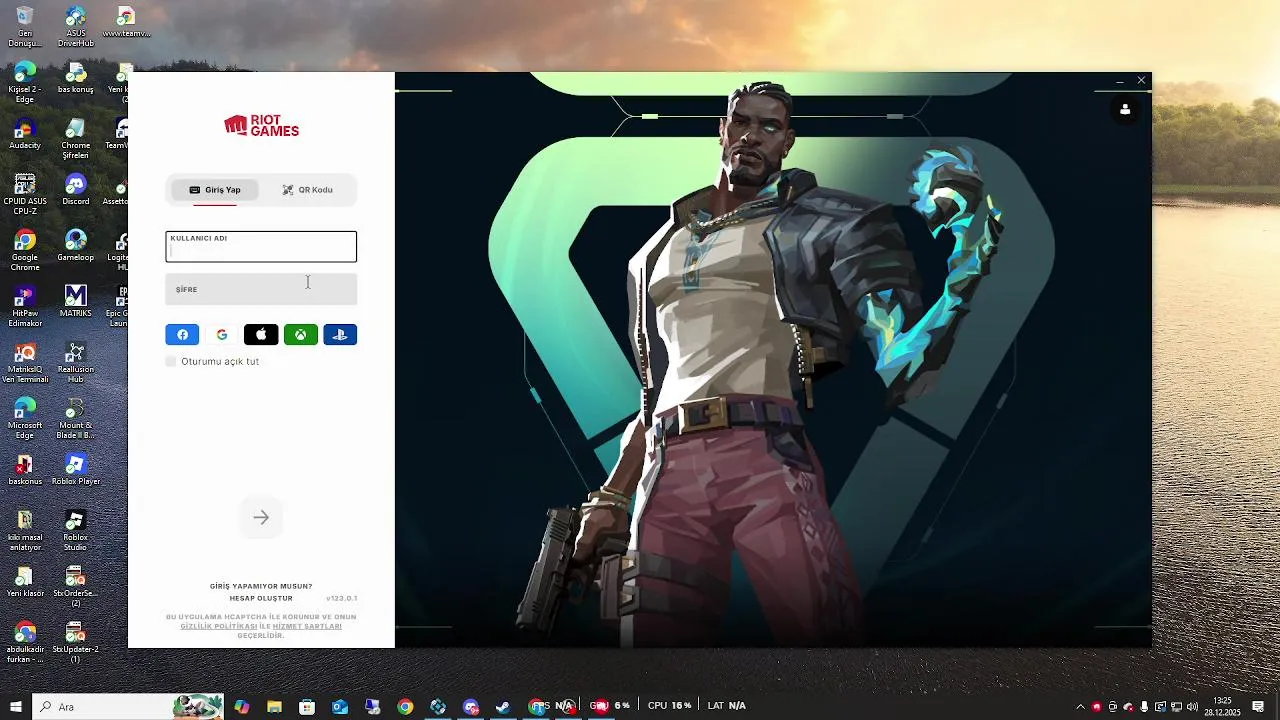The height and width of the screenshot is (720, 1280).
Task: Submit login with the arrow button
Action: point(261,517)
